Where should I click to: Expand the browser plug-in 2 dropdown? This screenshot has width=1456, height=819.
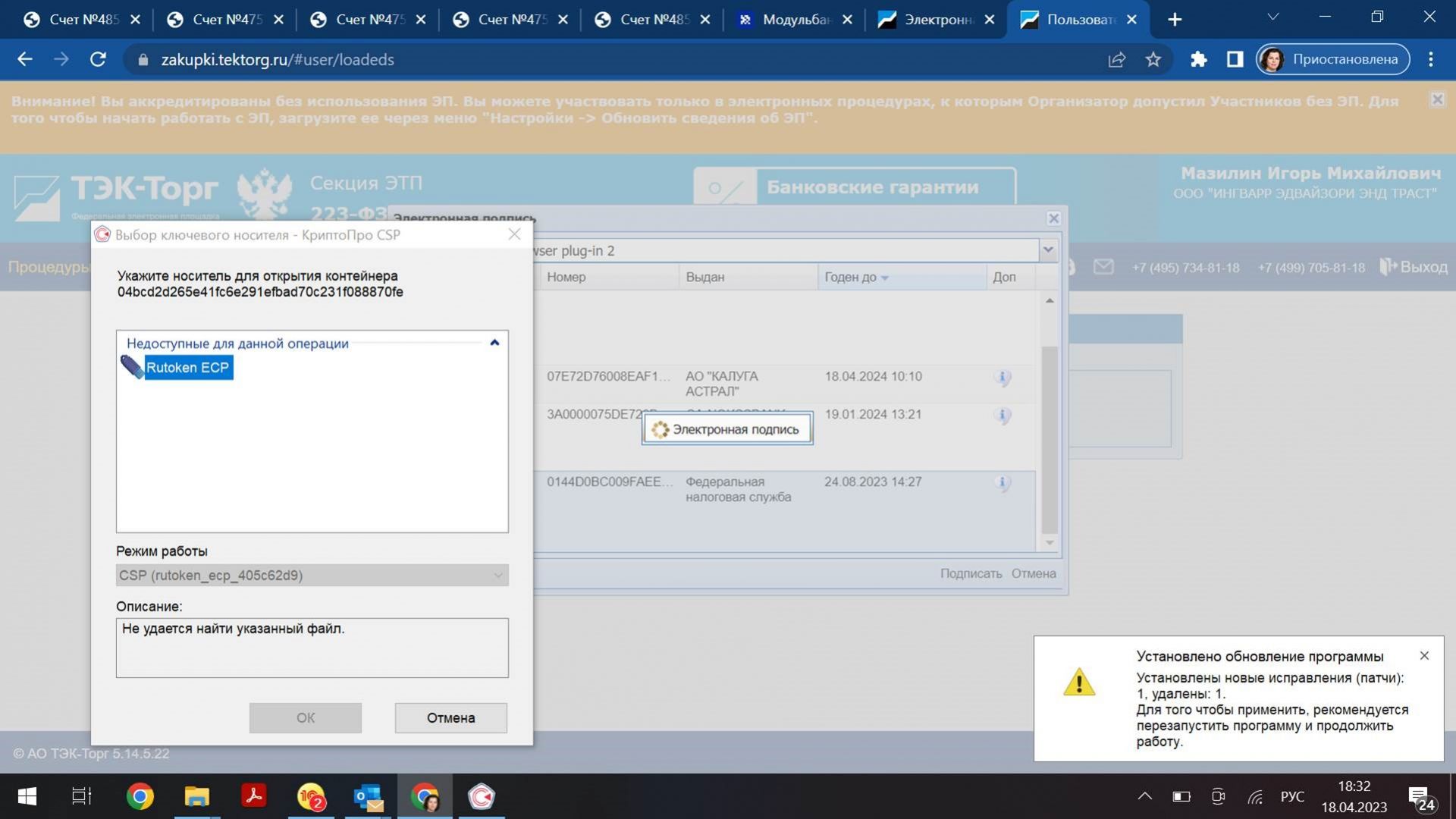coord(1048,250)
